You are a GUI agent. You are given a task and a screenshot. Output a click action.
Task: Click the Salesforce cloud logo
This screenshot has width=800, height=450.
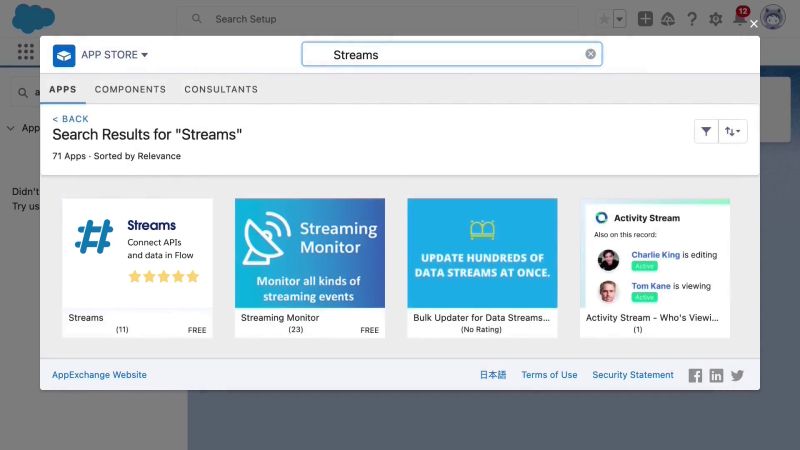point(33,18)
